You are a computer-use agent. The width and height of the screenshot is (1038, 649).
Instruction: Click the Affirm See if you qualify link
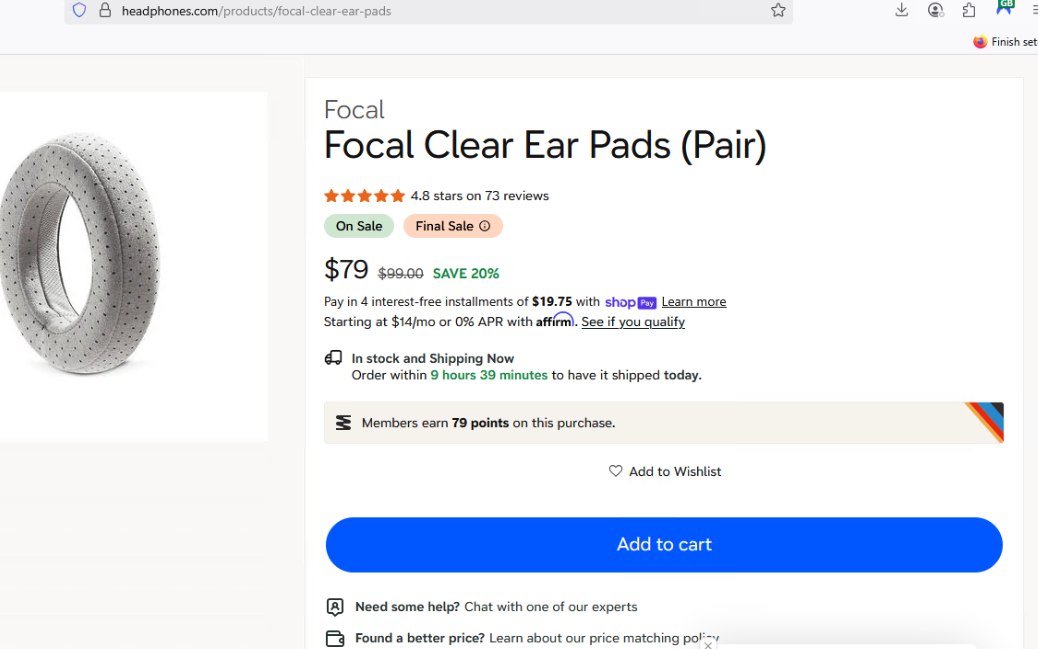[633, 322]
